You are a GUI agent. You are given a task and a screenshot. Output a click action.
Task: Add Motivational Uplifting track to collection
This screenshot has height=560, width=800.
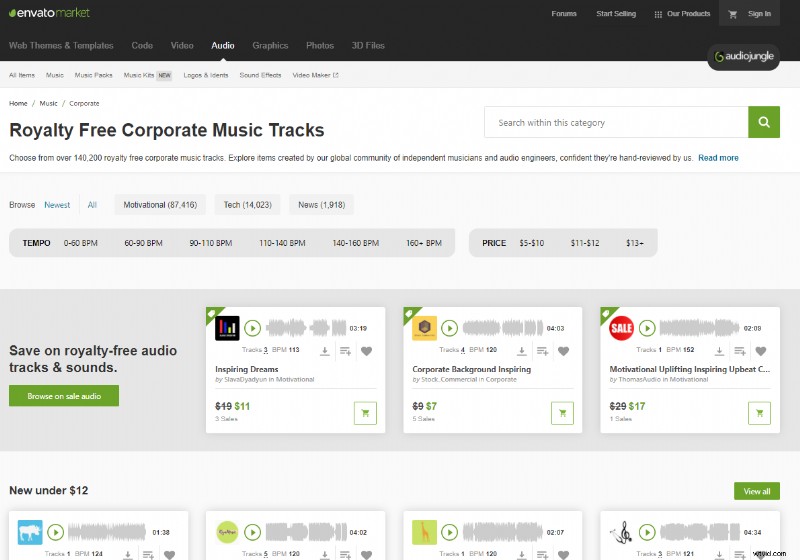[x=740, y=351]
